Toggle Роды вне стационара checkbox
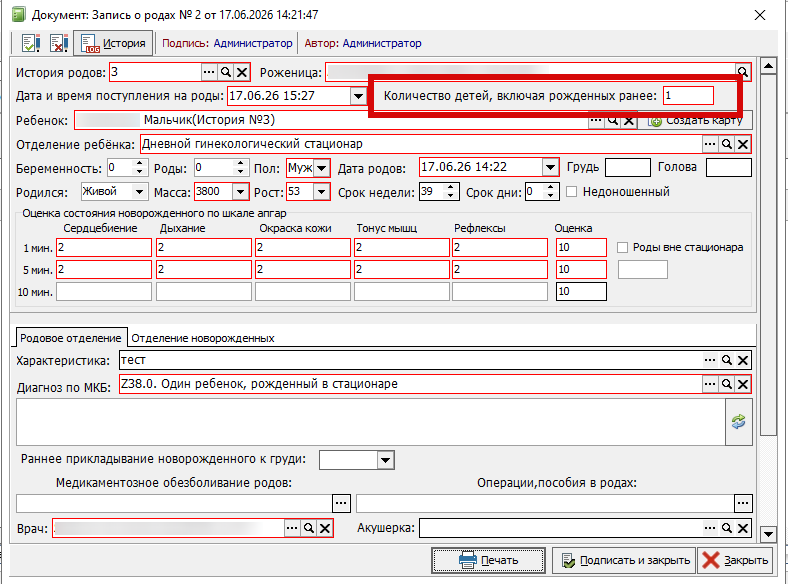The width and height of the screenshot is (788, 584). (622, 247)
